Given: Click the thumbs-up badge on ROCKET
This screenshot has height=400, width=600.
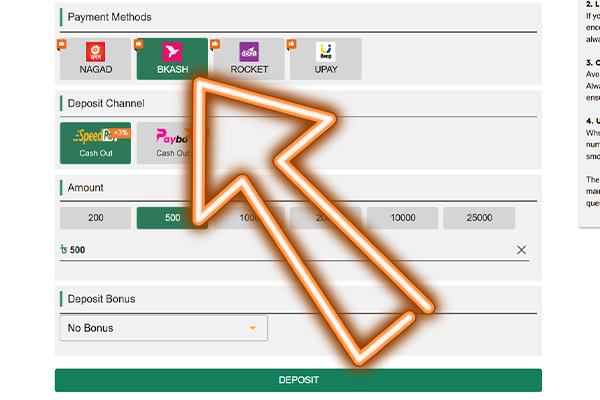Looking at the screenshot, I should point(215,44).
